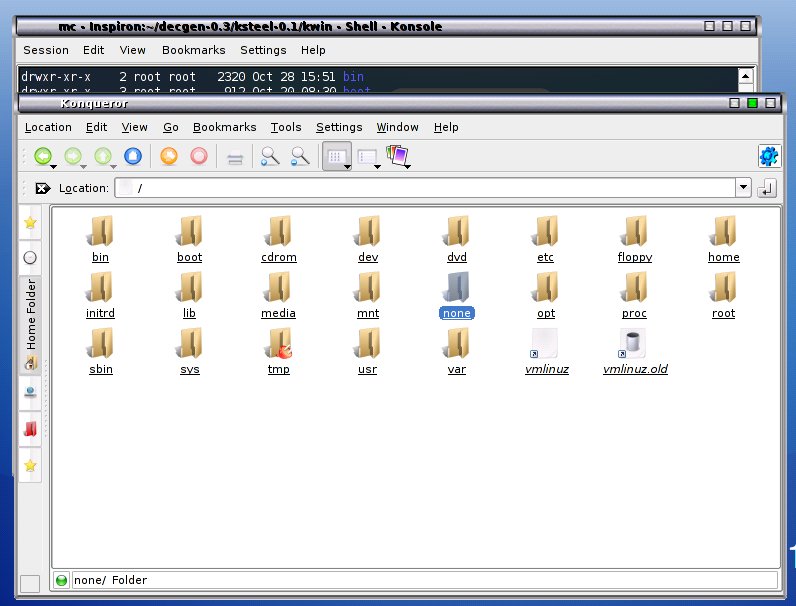Screen dimensions: 796x606
Task: Open Konqueror Go menu
Action: coord(171,127)
